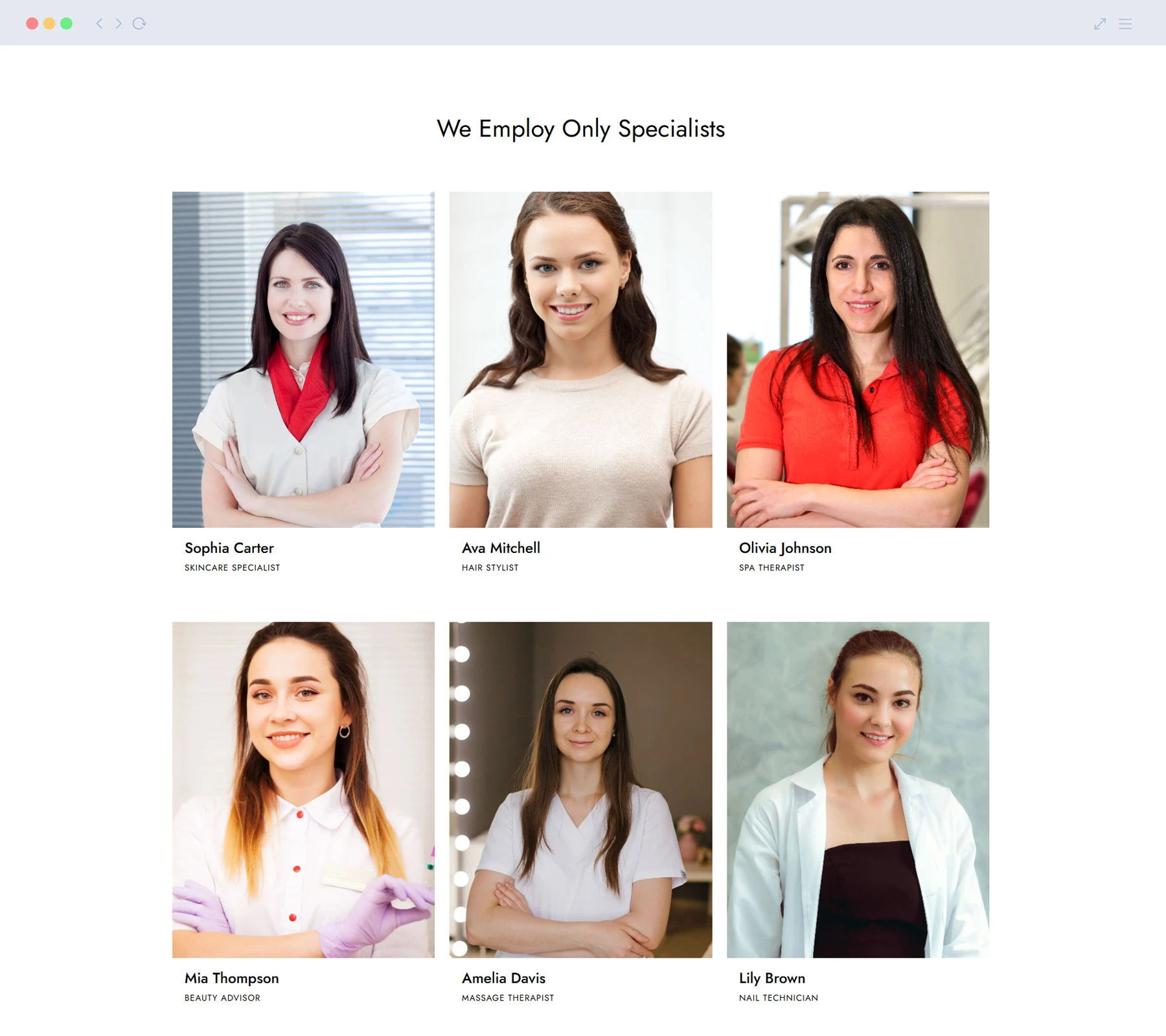Viewport: 1166px width, 1036px height.
Task: Open Mia Thompson's profile photo
Action: (x=303, y=790)
